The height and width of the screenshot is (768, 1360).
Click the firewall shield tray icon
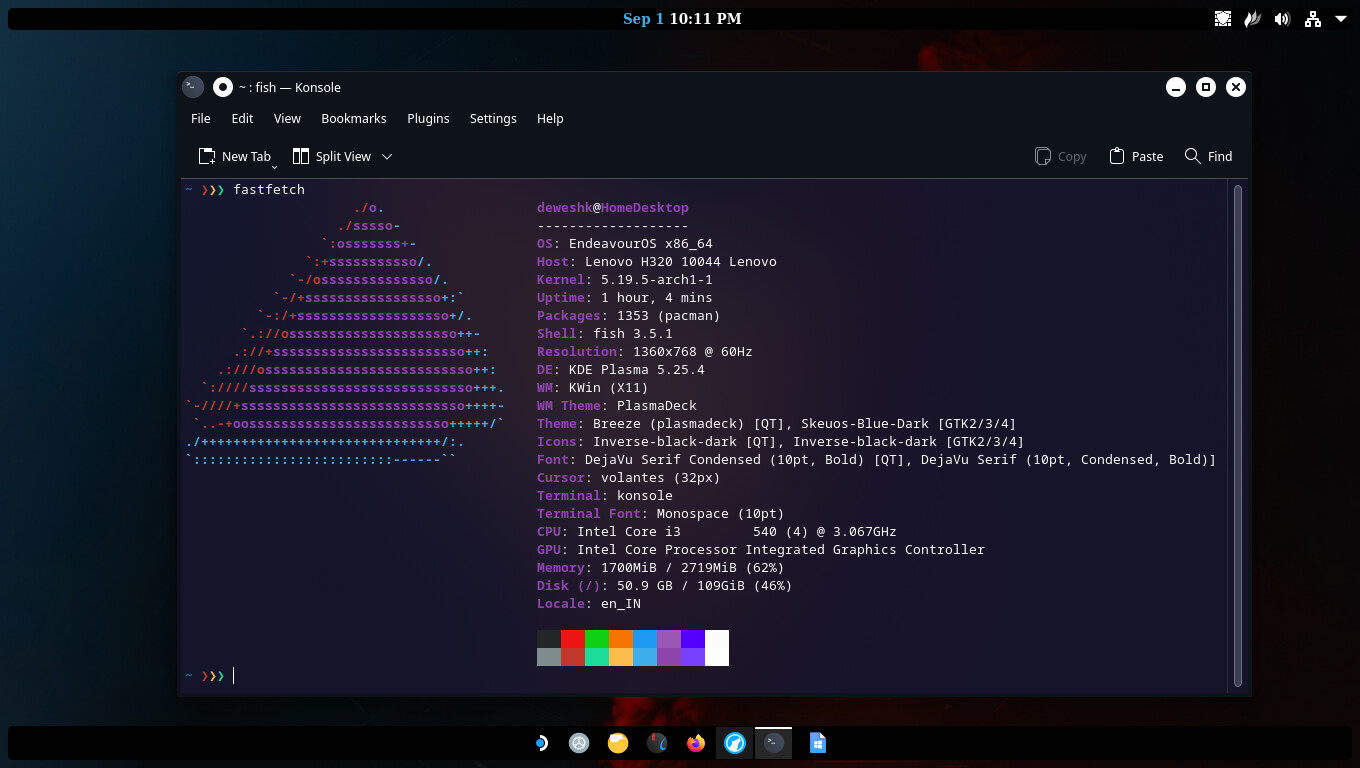click(1223, 18)
